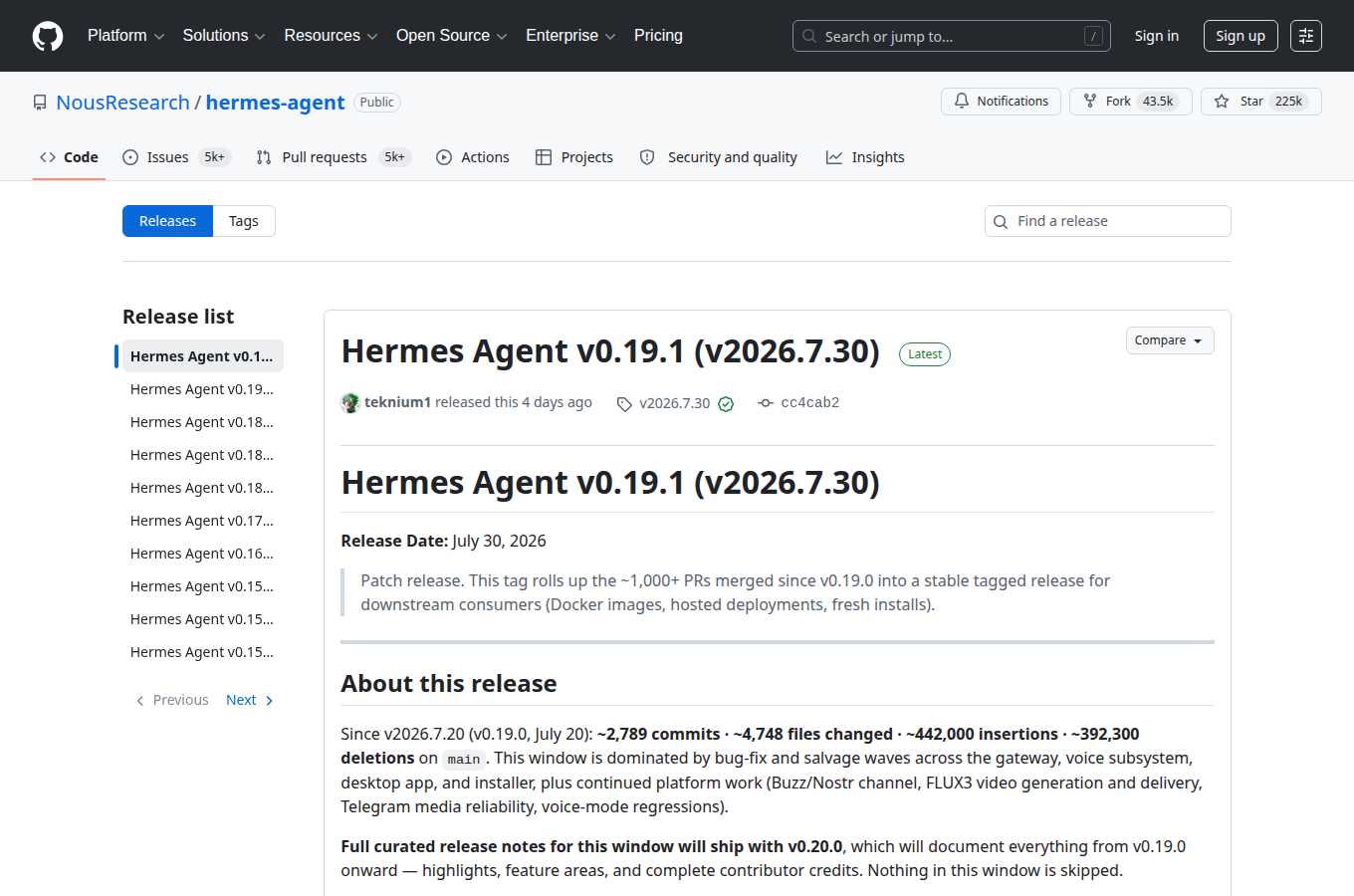Image resolution: width=1354 pixels, height=896 pixels.
Task: Click the Previous chevron arrow icon
Action: pos(140,701)
